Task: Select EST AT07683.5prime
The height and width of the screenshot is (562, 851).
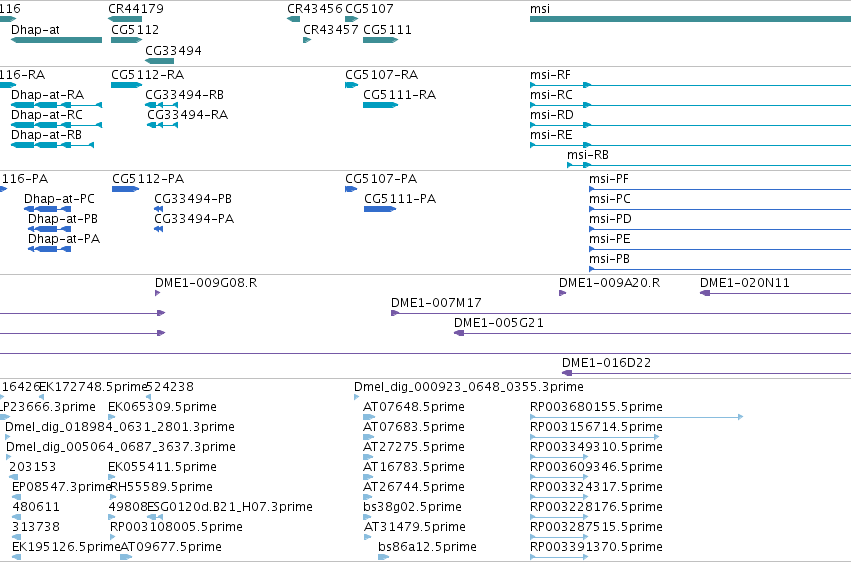Action: 369,437
